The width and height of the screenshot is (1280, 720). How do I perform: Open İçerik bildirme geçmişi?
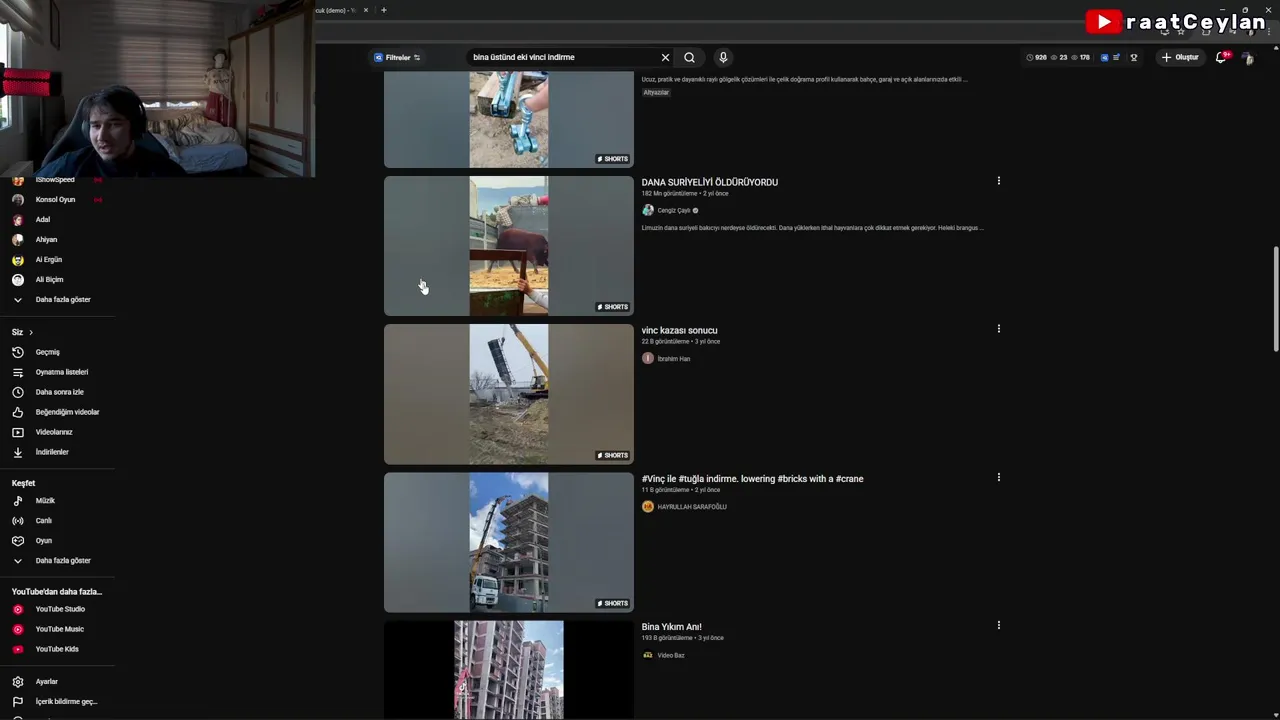click(66, 702)
